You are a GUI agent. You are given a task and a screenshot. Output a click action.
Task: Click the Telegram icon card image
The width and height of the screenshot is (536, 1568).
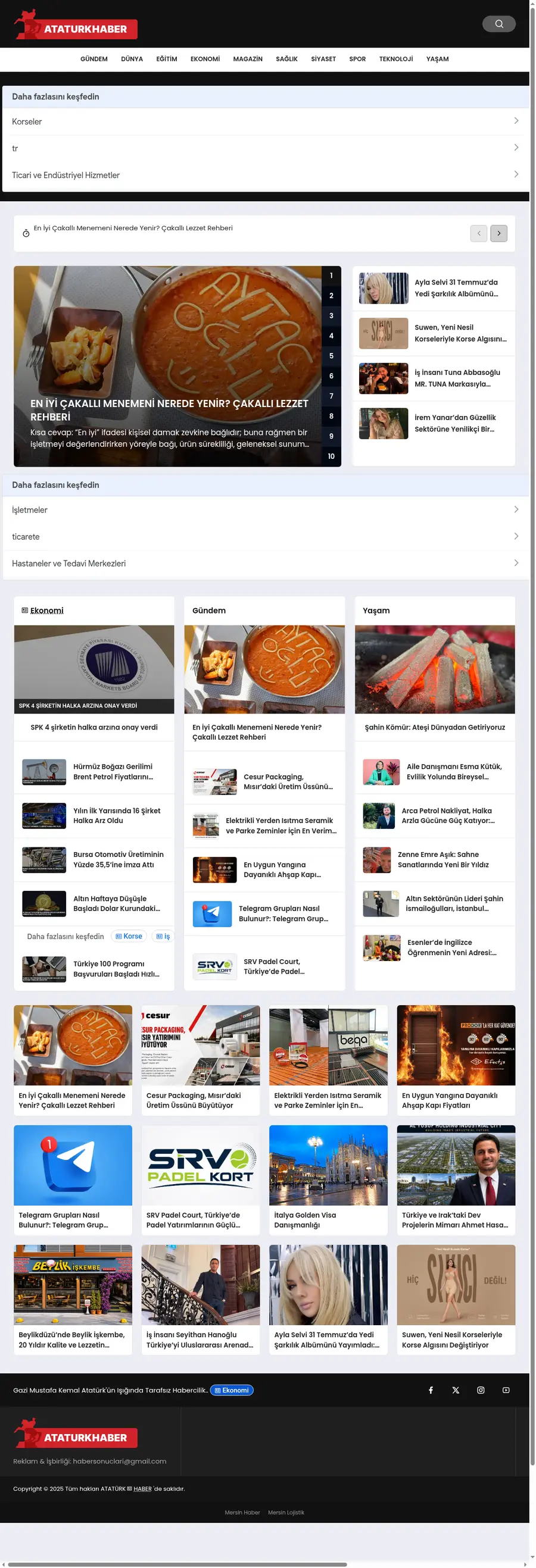[73, 1166]
